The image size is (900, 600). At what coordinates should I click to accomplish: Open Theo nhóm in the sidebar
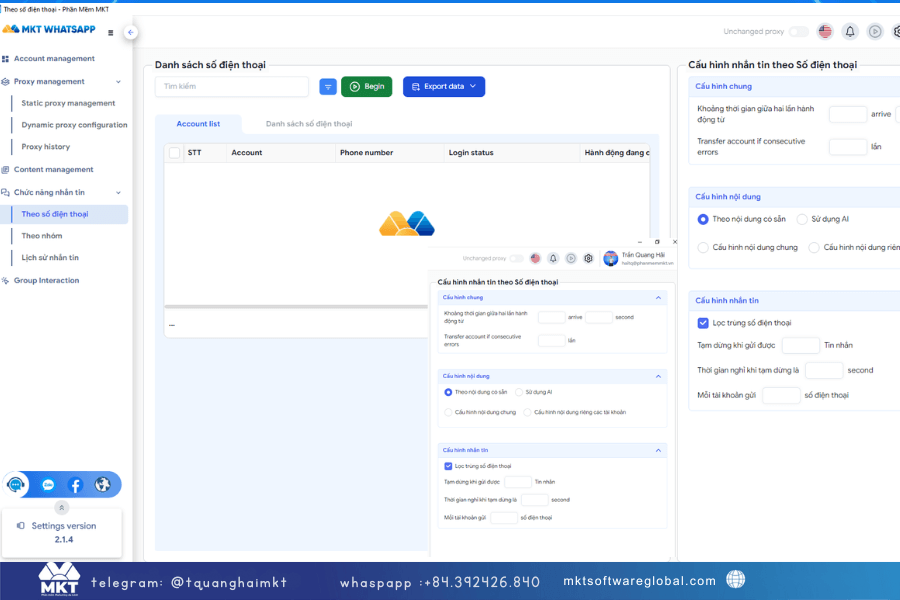pyautogui.click(x=42, y=236)
